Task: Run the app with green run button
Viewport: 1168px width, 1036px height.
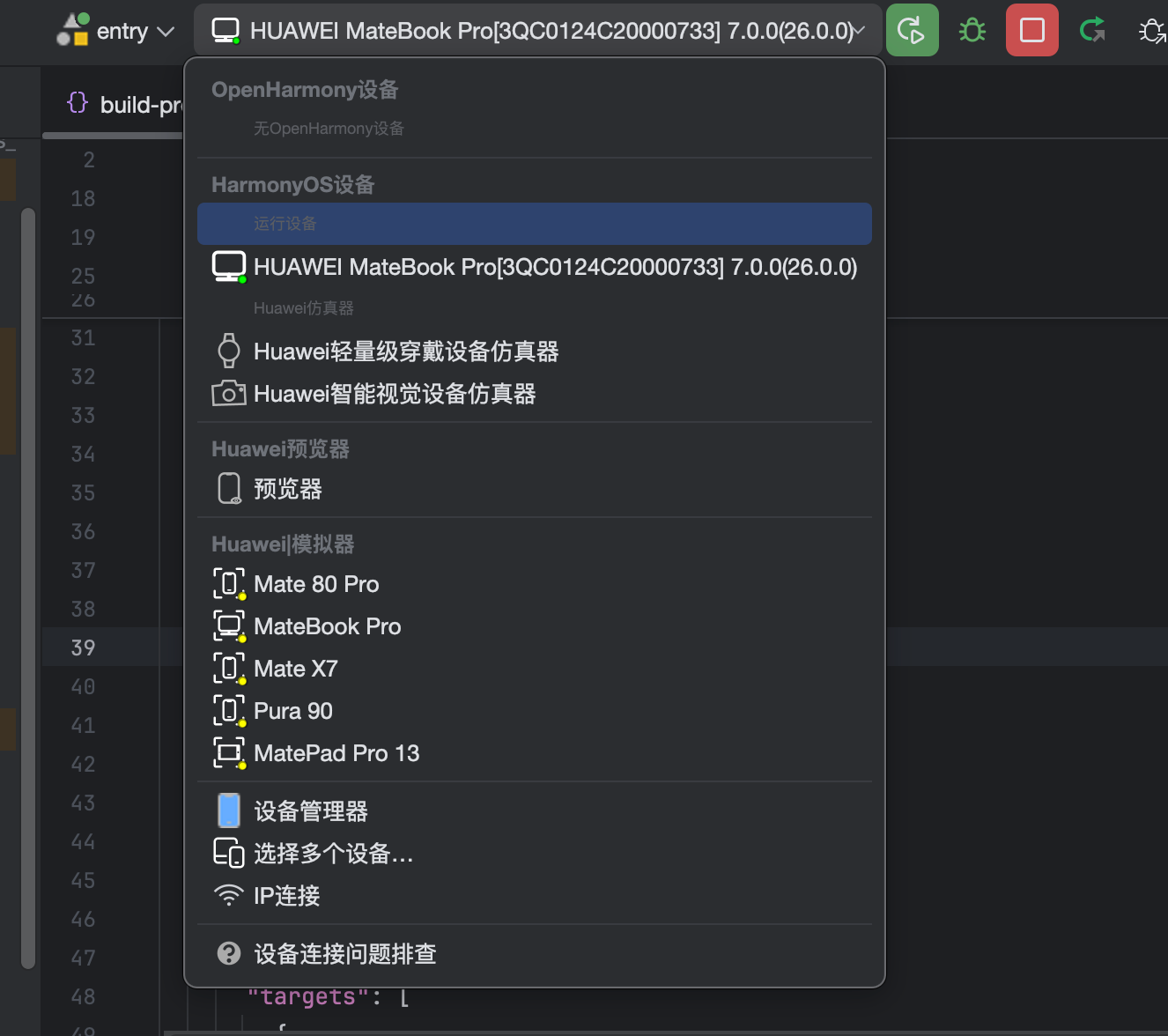Action: tap(912, 30)
